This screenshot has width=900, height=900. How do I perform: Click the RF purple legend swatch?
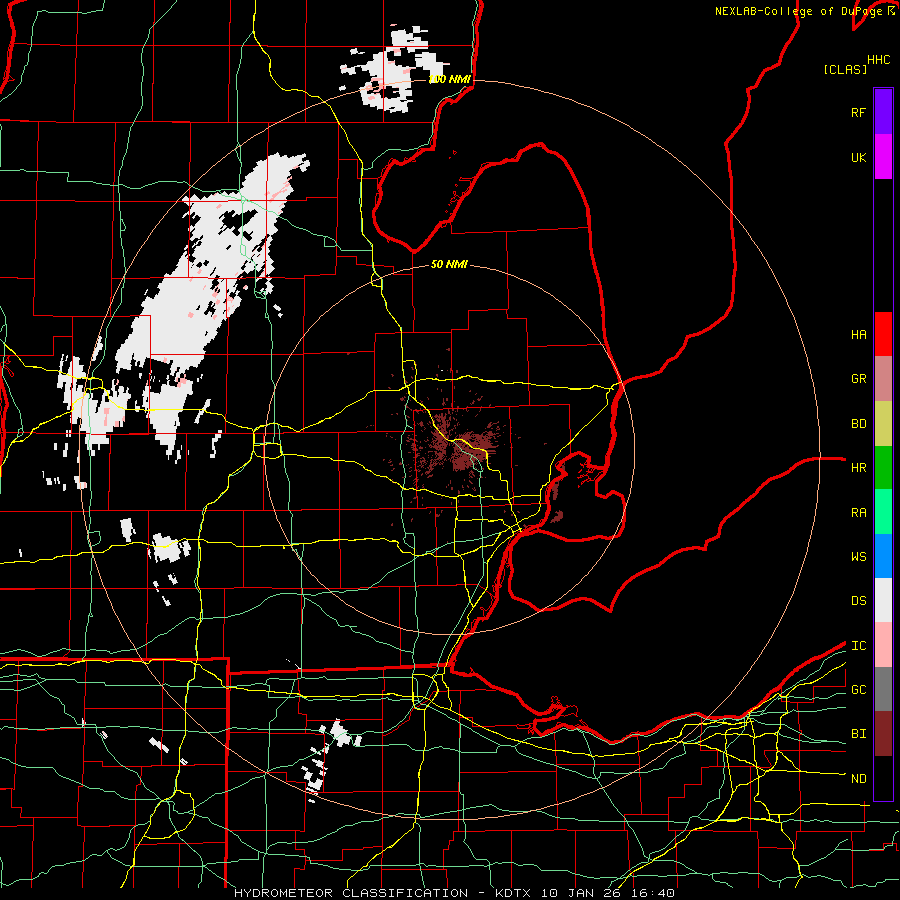click(883, 112)
